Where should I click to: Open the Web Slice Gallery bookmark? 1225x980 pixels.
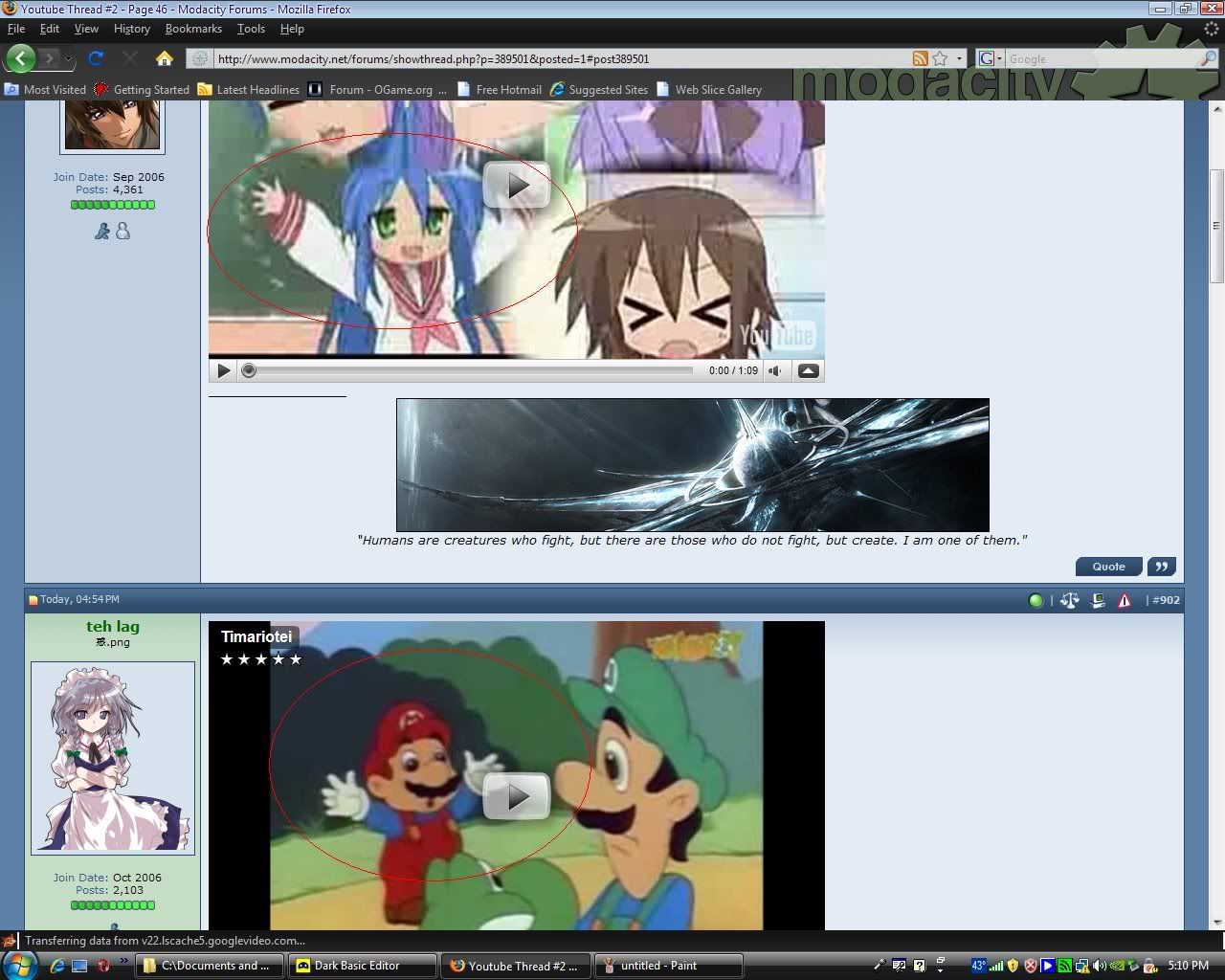point(709,90)
